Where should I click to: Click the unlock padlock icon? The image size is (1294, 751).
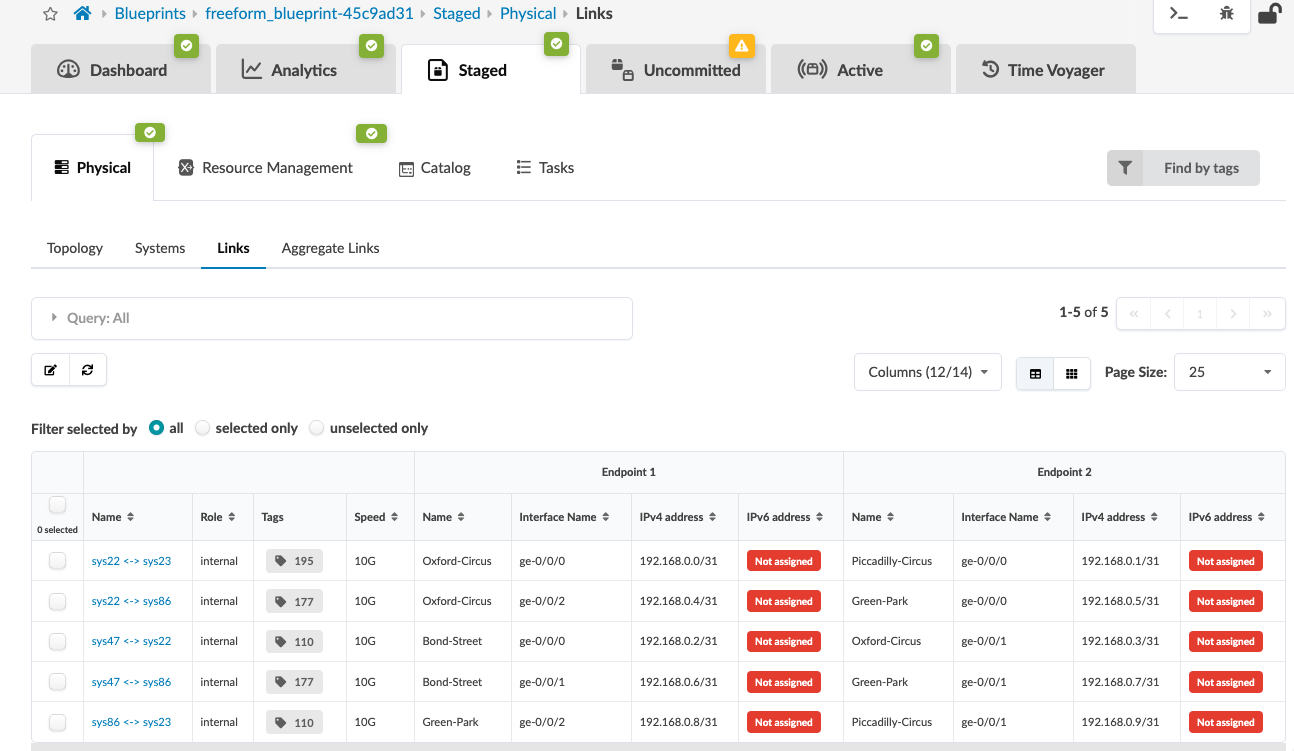pyautogui.click(x=1270, y=14)
